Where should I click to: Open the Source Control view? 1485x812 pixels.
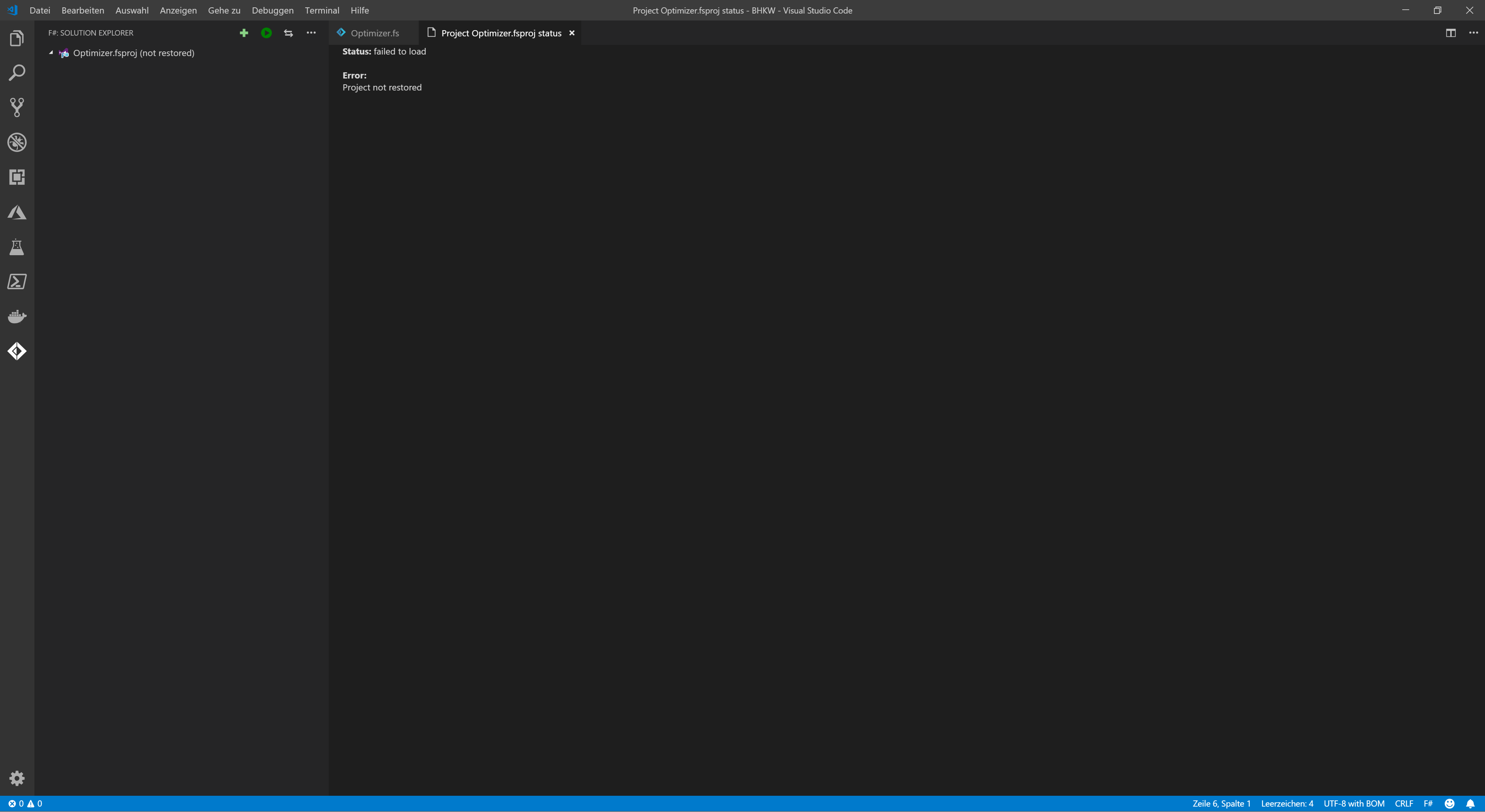tap(17, 107)
